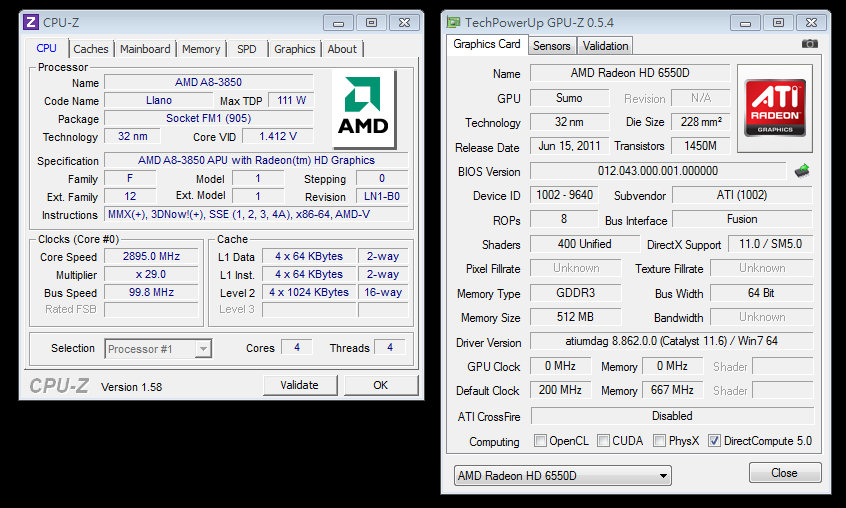Screen dimensions: 846x508
Task: Open the Sensors tab in GPU-Z
Action: (551, 46)
